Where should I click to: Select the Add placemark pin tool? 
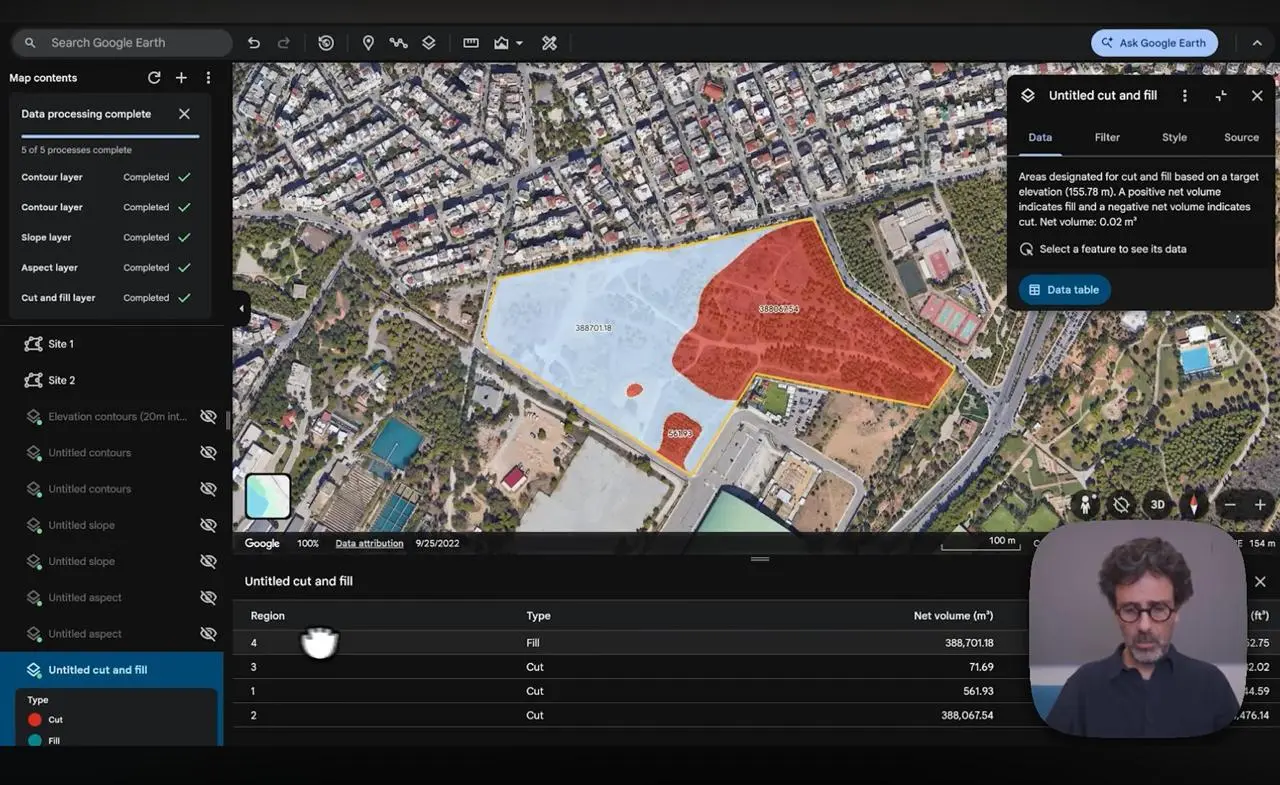pyautogui.click(x=368, y=43)
